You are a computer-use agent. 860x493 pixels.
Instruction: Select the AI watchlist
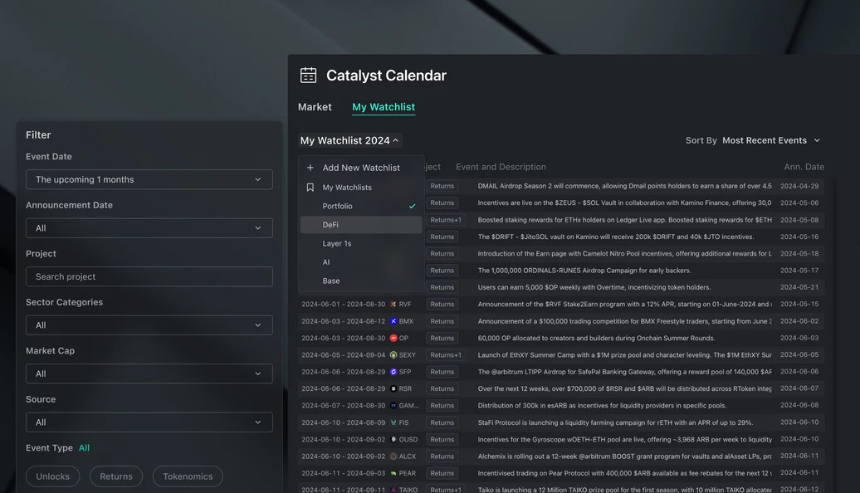point(361,262)
